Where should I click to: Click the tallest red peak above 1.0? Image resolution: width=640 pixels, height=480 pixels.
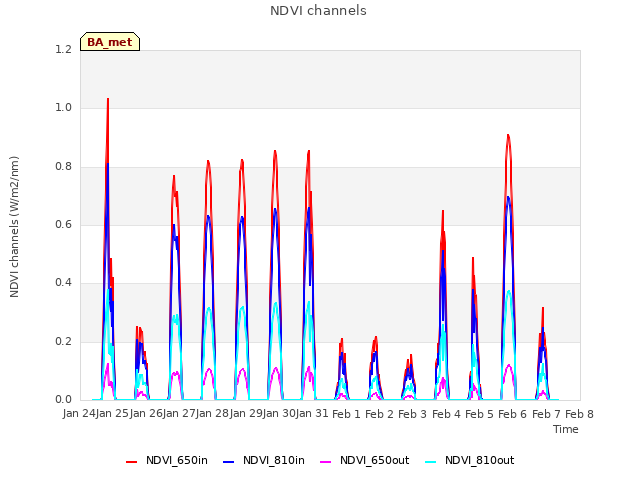tap(108, 99)
